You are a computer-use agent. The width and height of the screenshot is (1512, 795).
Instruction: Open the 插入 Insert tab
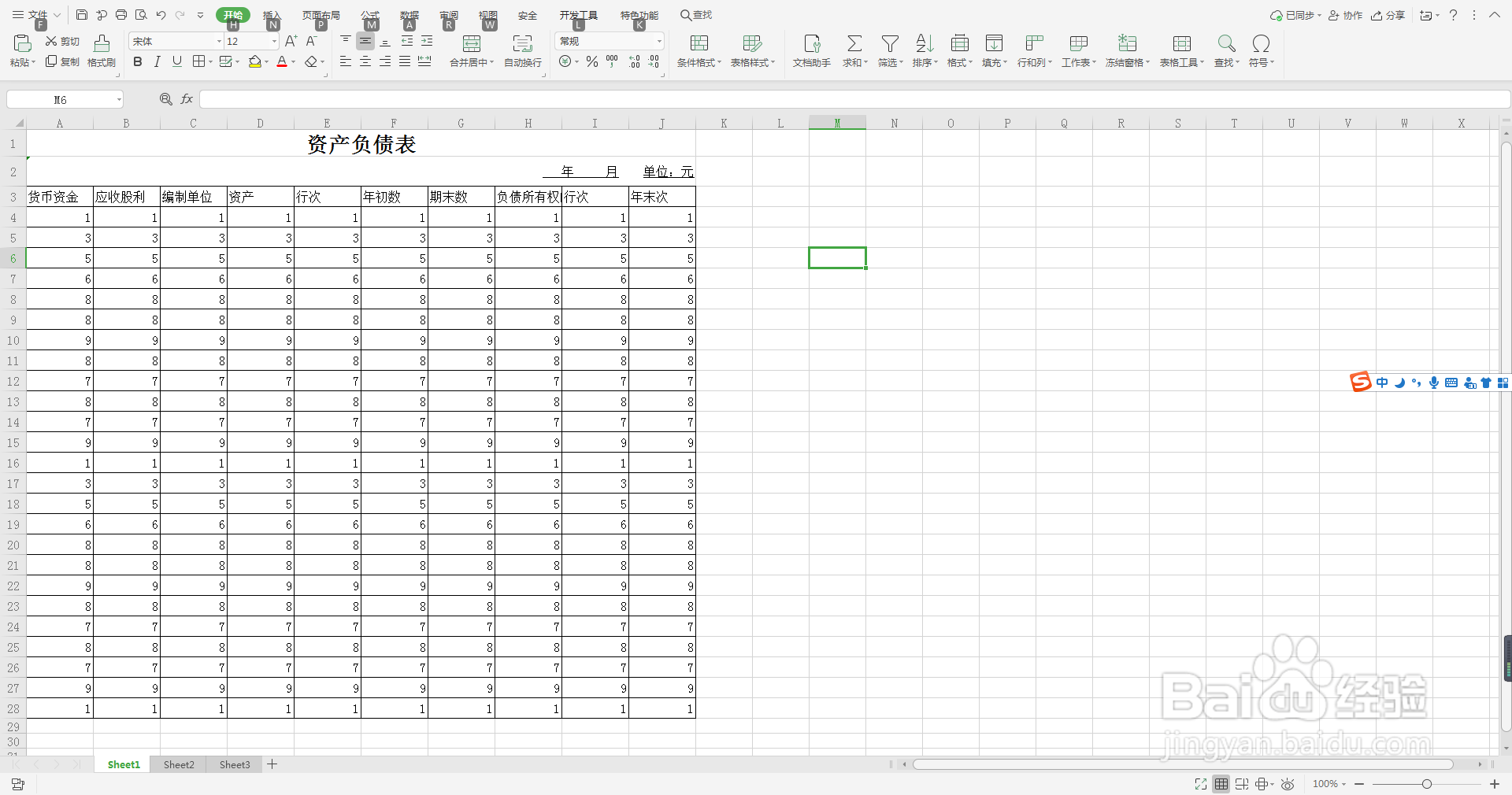tap(272, 15)
